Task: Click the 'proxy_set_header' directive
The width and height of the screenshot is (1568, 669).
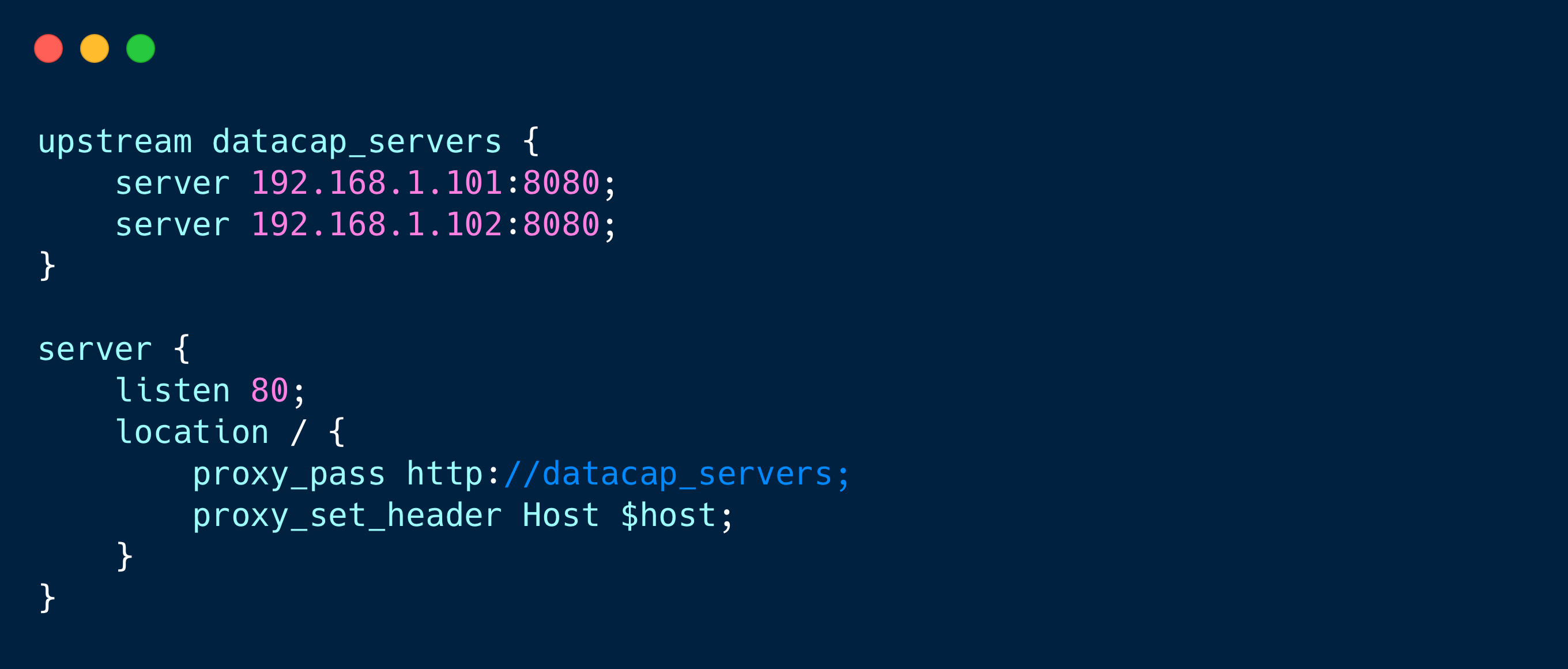Action: (x=348, y=516)
